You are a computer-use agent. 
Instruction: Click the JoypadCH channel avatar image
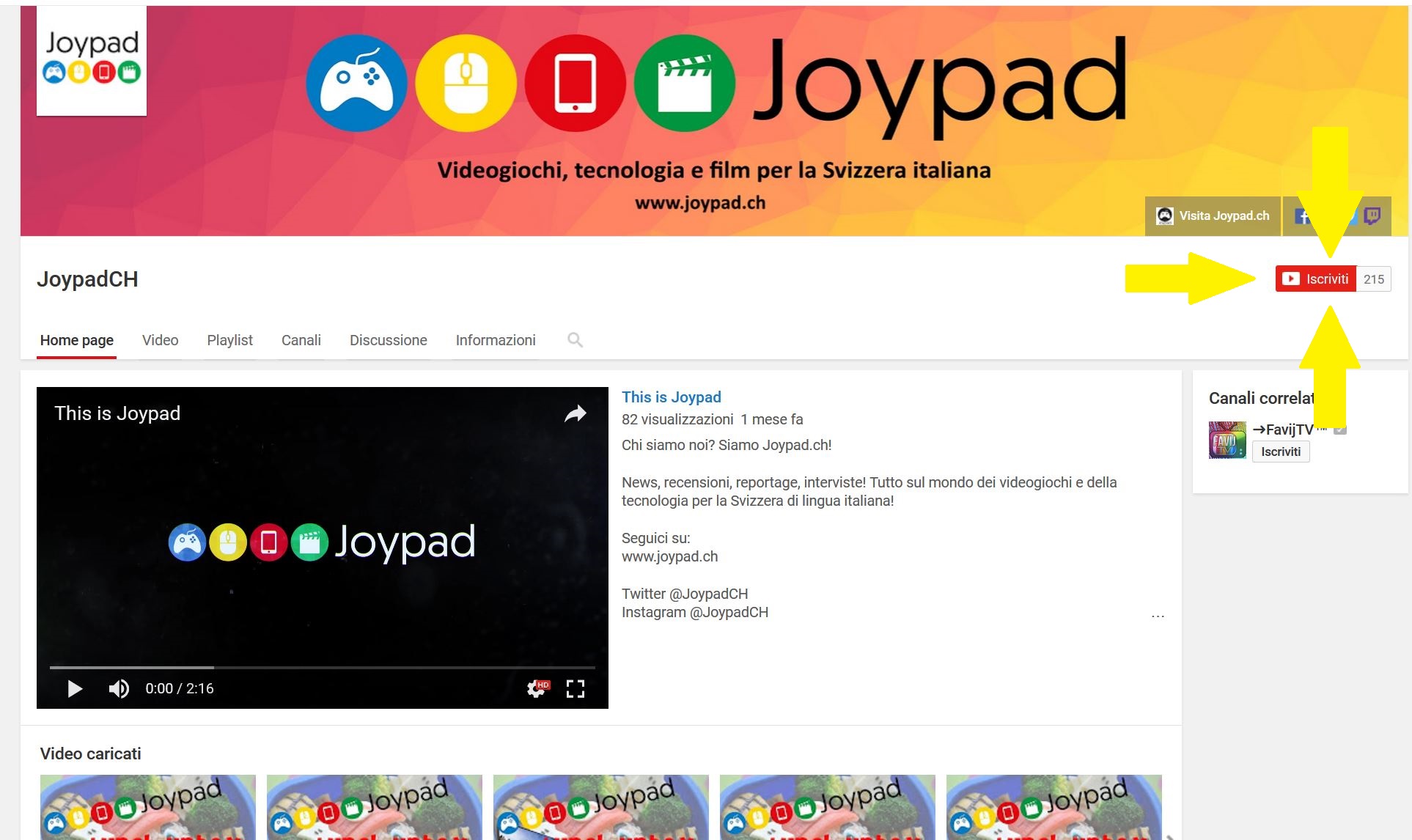(x=92, y=61)
